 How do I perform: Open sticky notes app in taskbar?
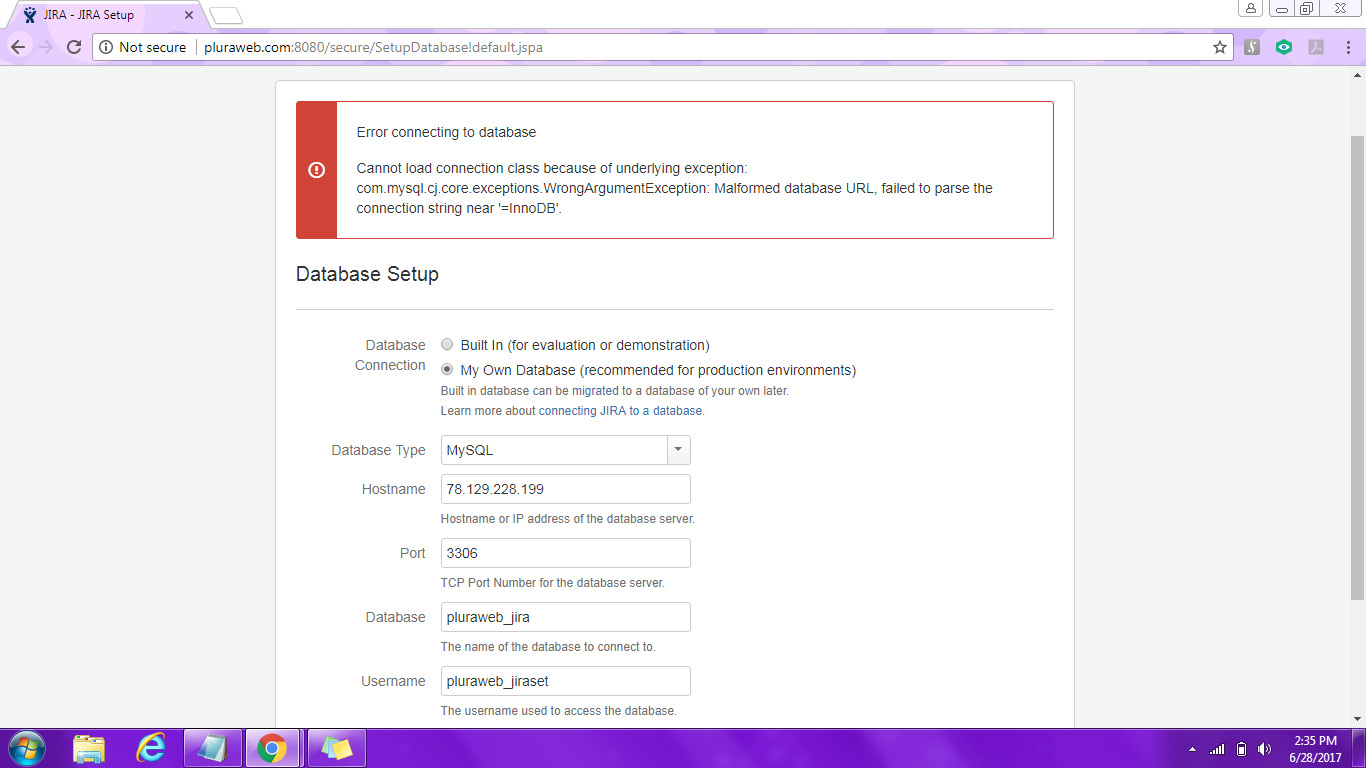(337, 748)
